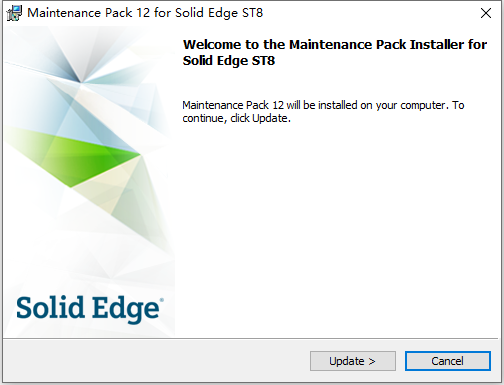Image resolution: width=504 pixels, height=385 pixels.
Task: Click the horizontal separator line above the buttons
Action: 252,339
